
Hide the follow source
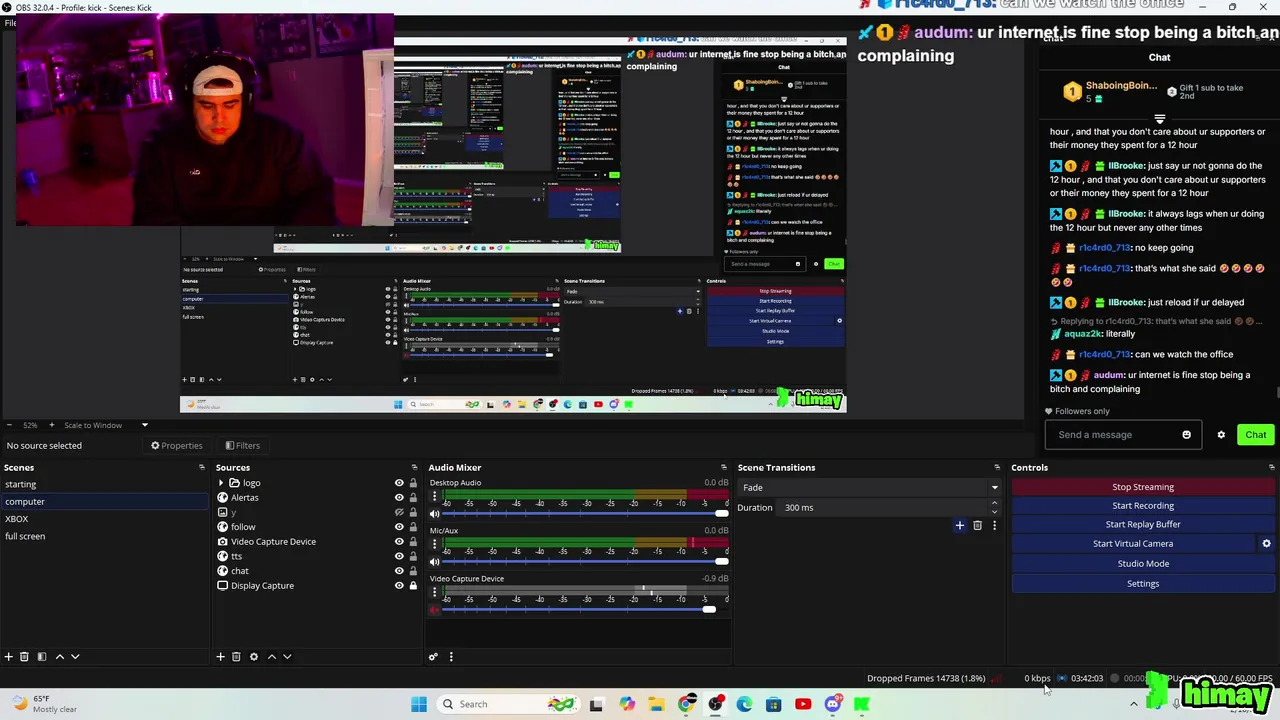pyautogui.click(x=399, y=527)
